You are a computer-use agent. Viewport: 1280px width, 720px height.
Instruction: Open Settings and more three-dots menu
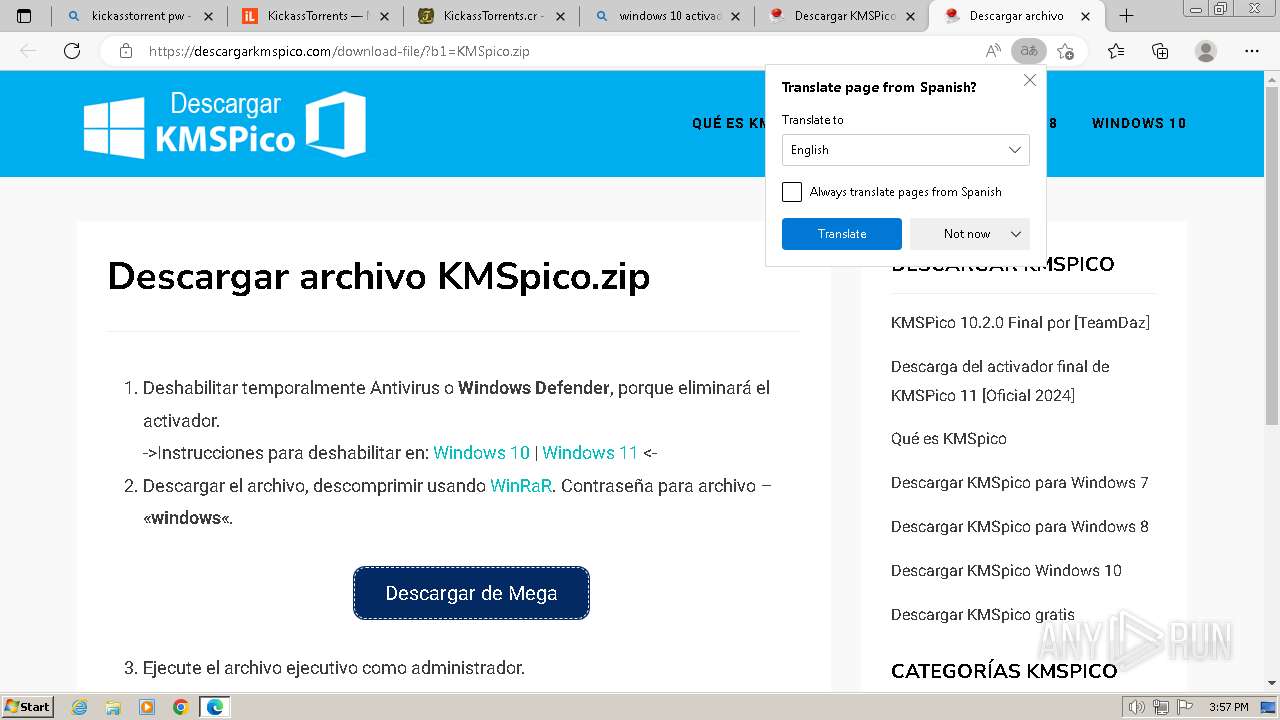(1252, 51)
